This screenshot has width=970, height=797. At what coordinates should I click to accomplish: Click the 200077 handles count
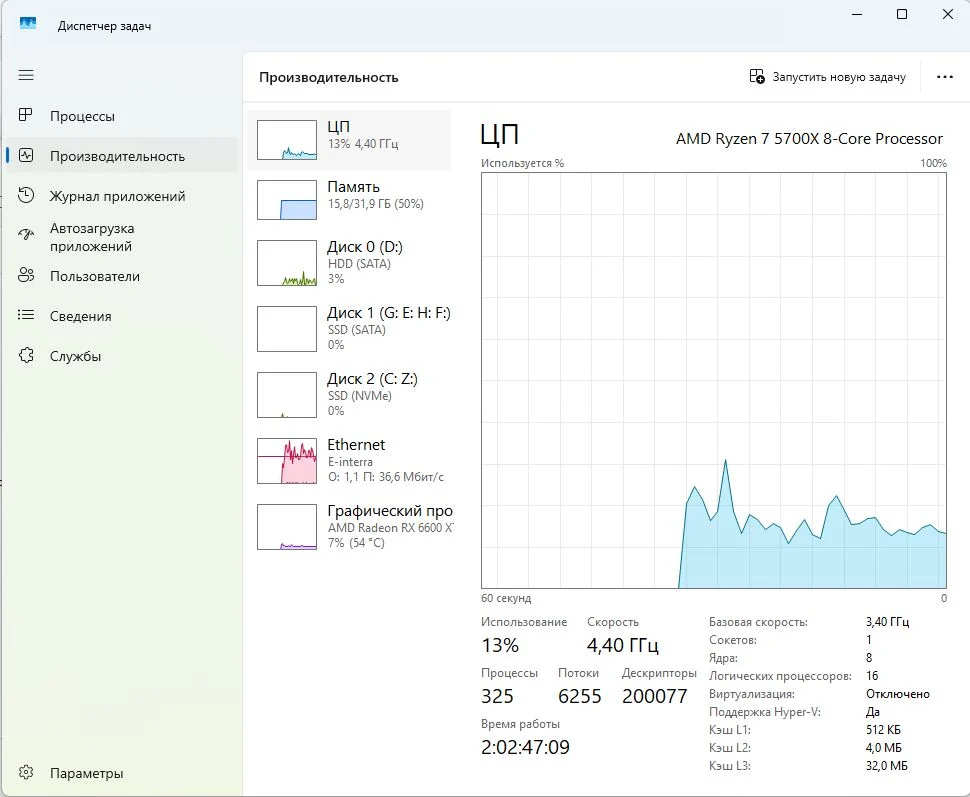pyautogui.click(x=655, y=696)
